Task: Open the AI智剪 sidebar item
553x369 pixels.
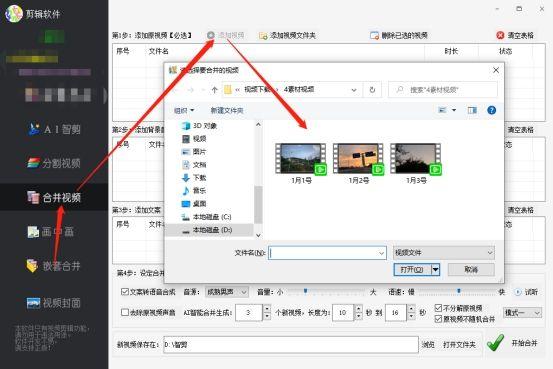Action: (54, 129)
